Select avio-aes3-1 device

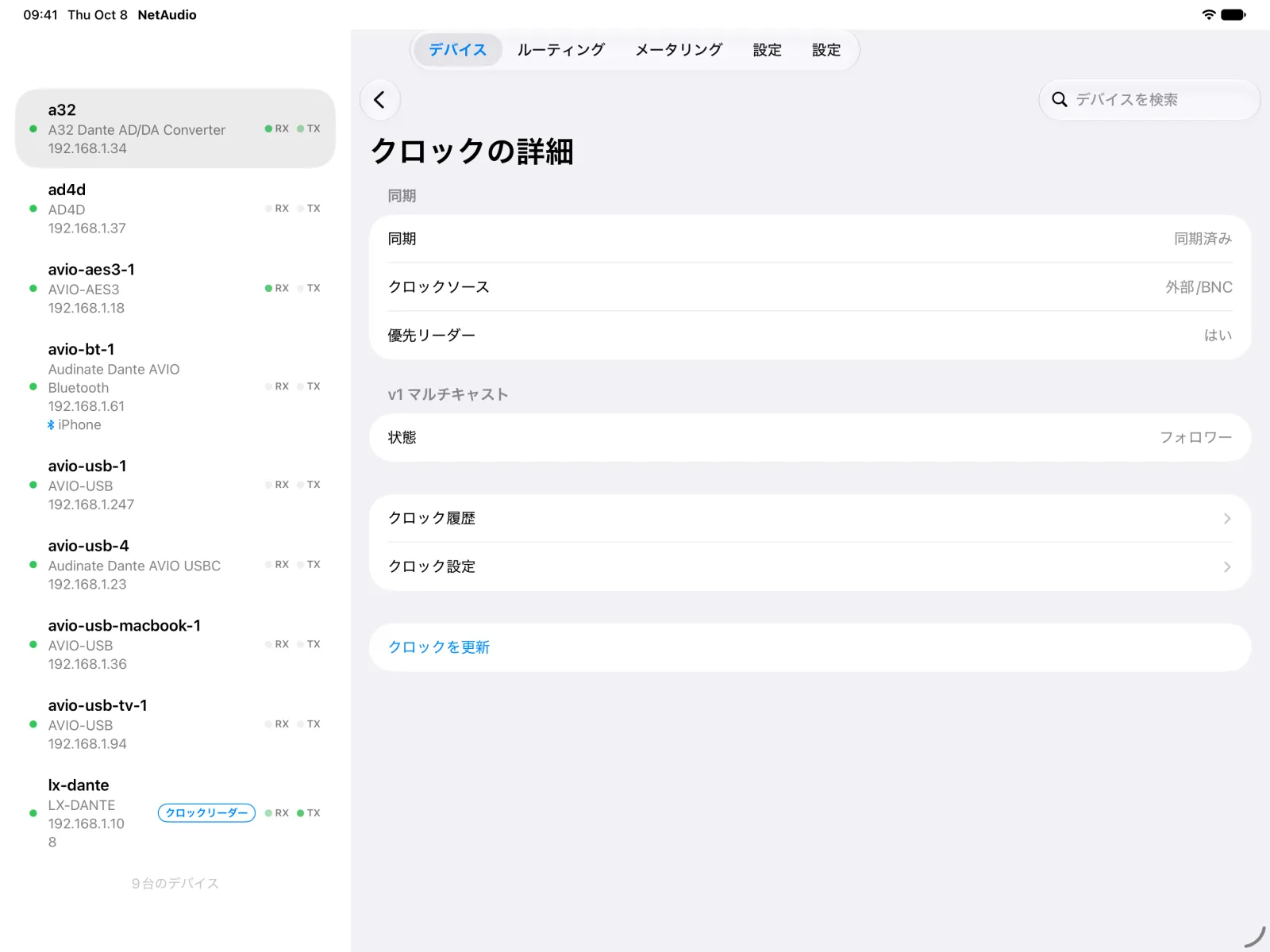pyautogui.click(x=175, y=288)
